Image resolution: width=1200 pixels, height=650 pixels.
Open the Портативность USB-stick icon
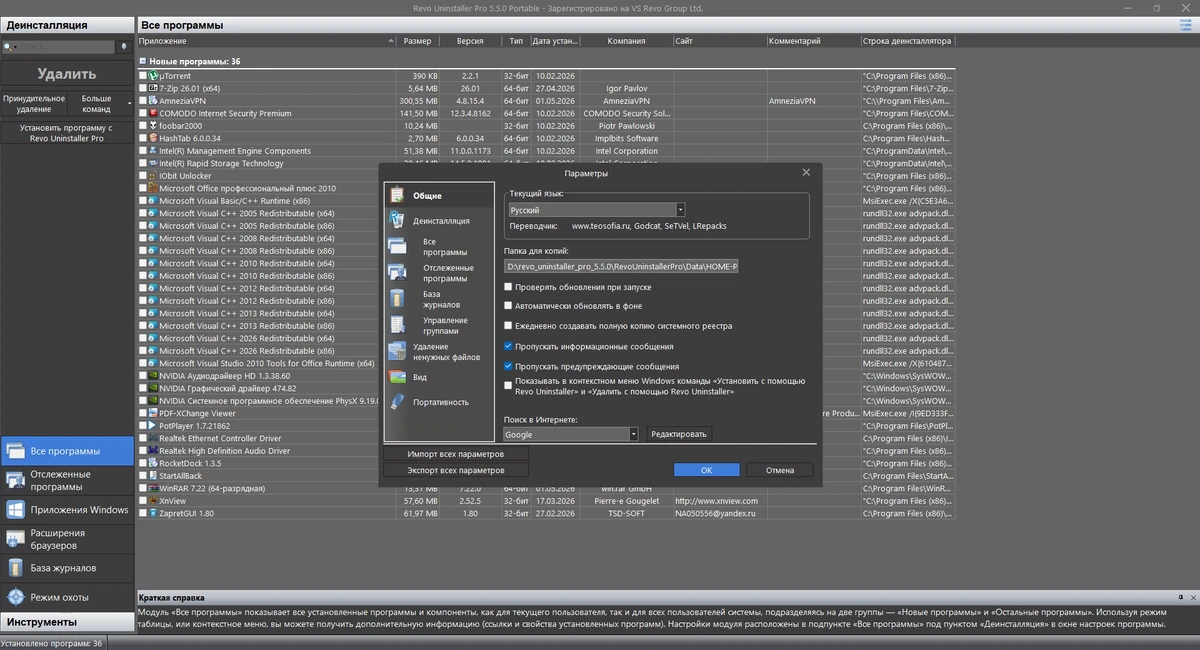click(x=397, y=402)
